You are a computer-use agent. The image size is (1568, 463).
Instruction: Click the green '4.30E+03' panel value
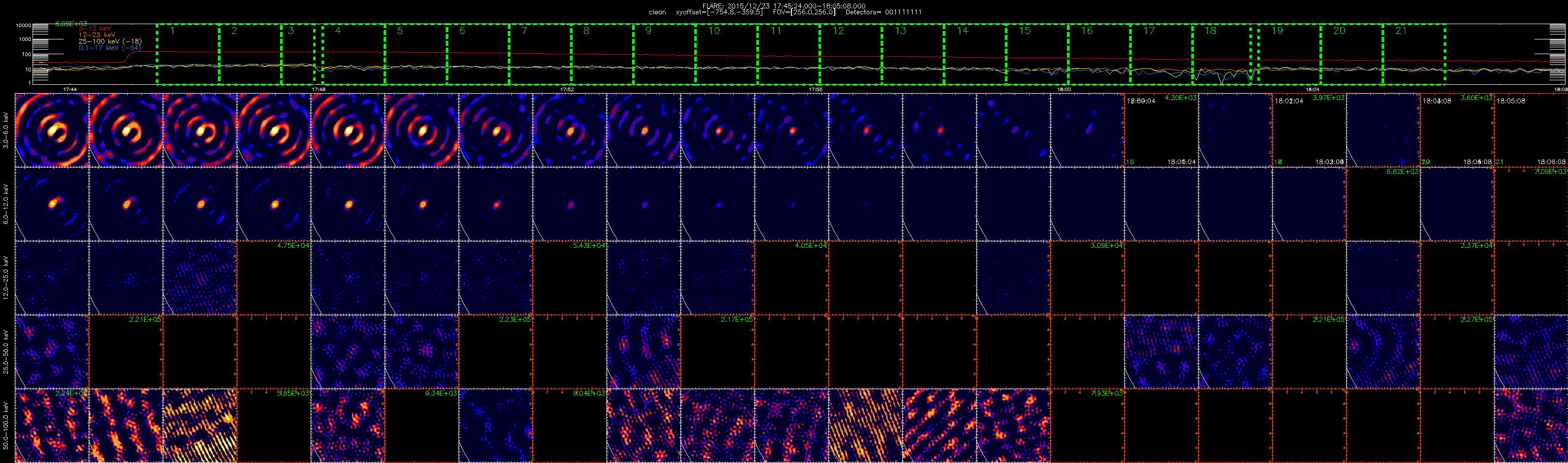tap(1180, 98)
